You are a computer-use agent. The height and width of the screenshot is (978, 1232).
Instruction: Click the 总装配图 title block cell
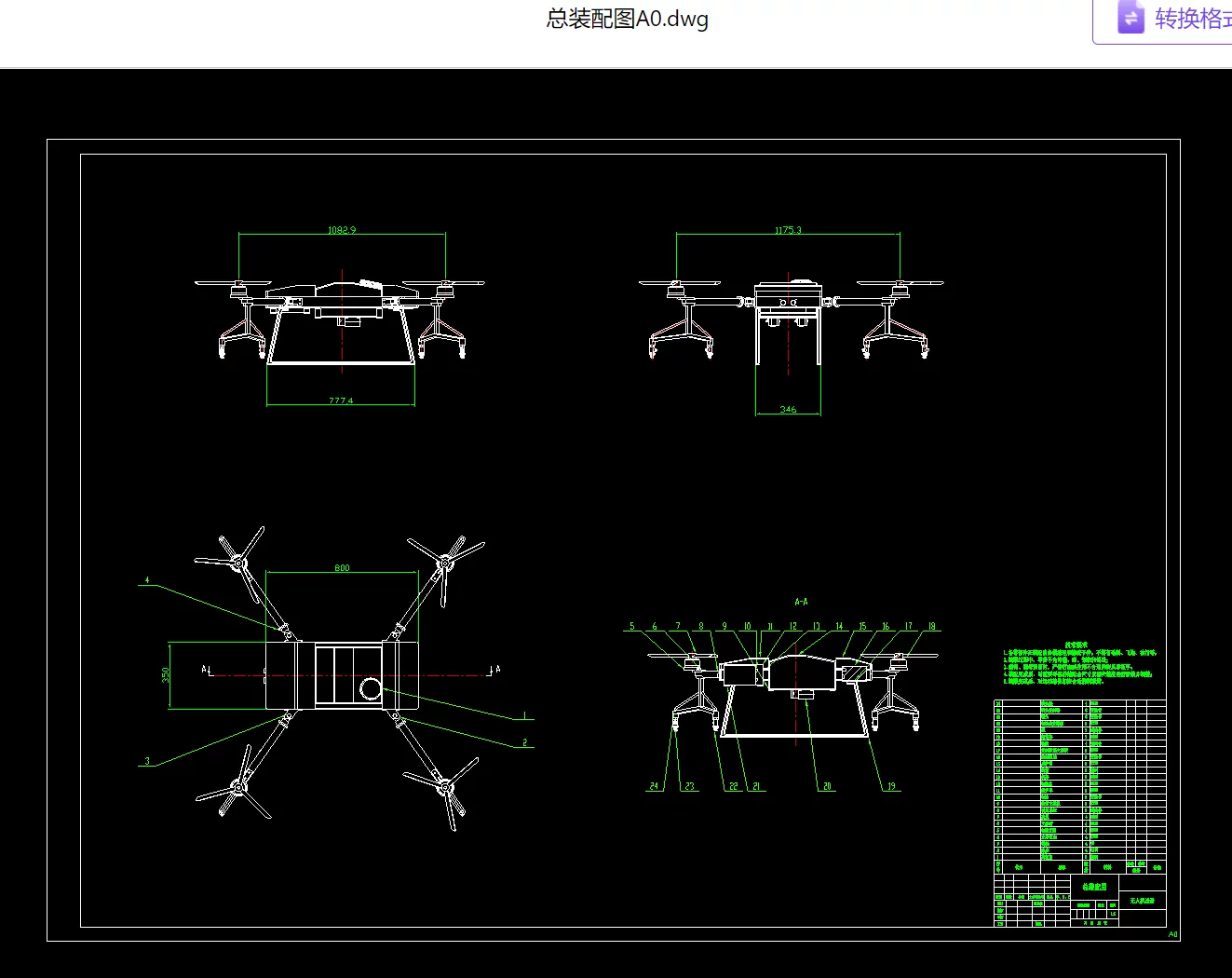1094,887
